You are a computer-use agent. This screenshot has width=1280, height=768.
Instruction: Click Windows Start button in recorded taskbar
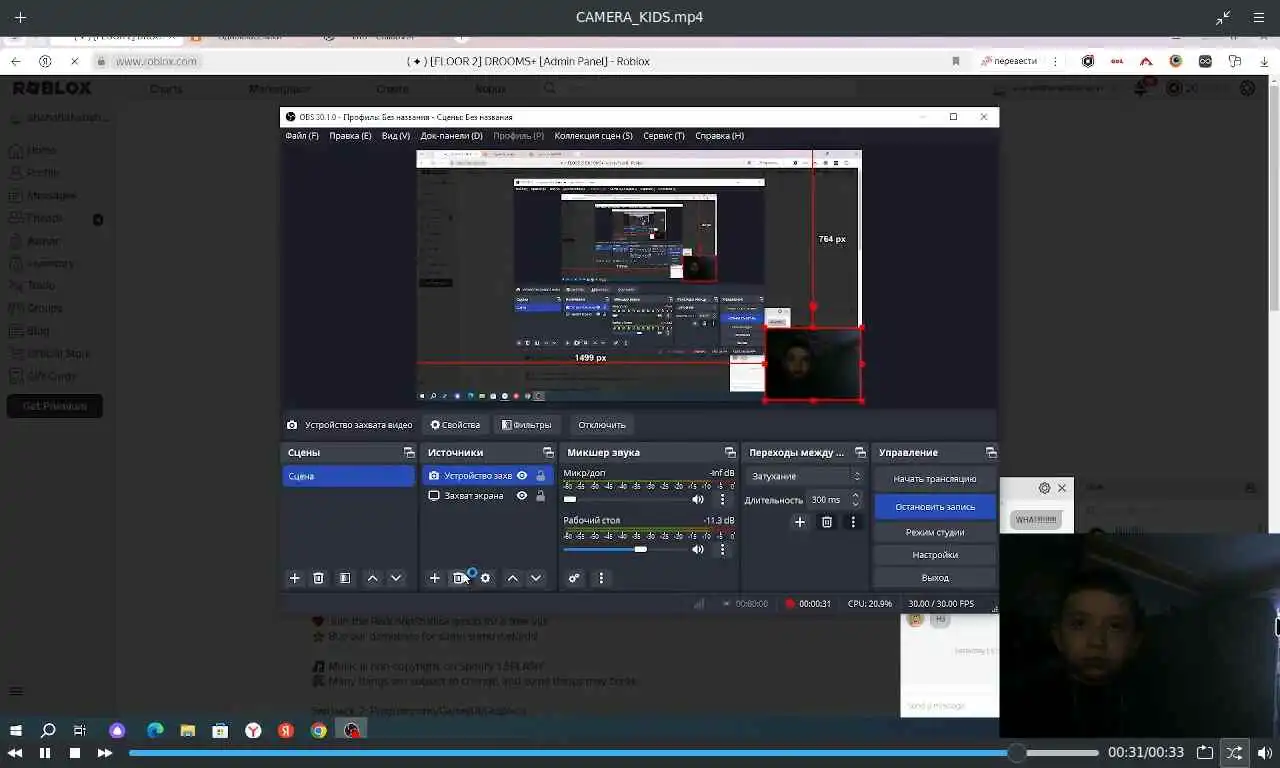[15, 731]
